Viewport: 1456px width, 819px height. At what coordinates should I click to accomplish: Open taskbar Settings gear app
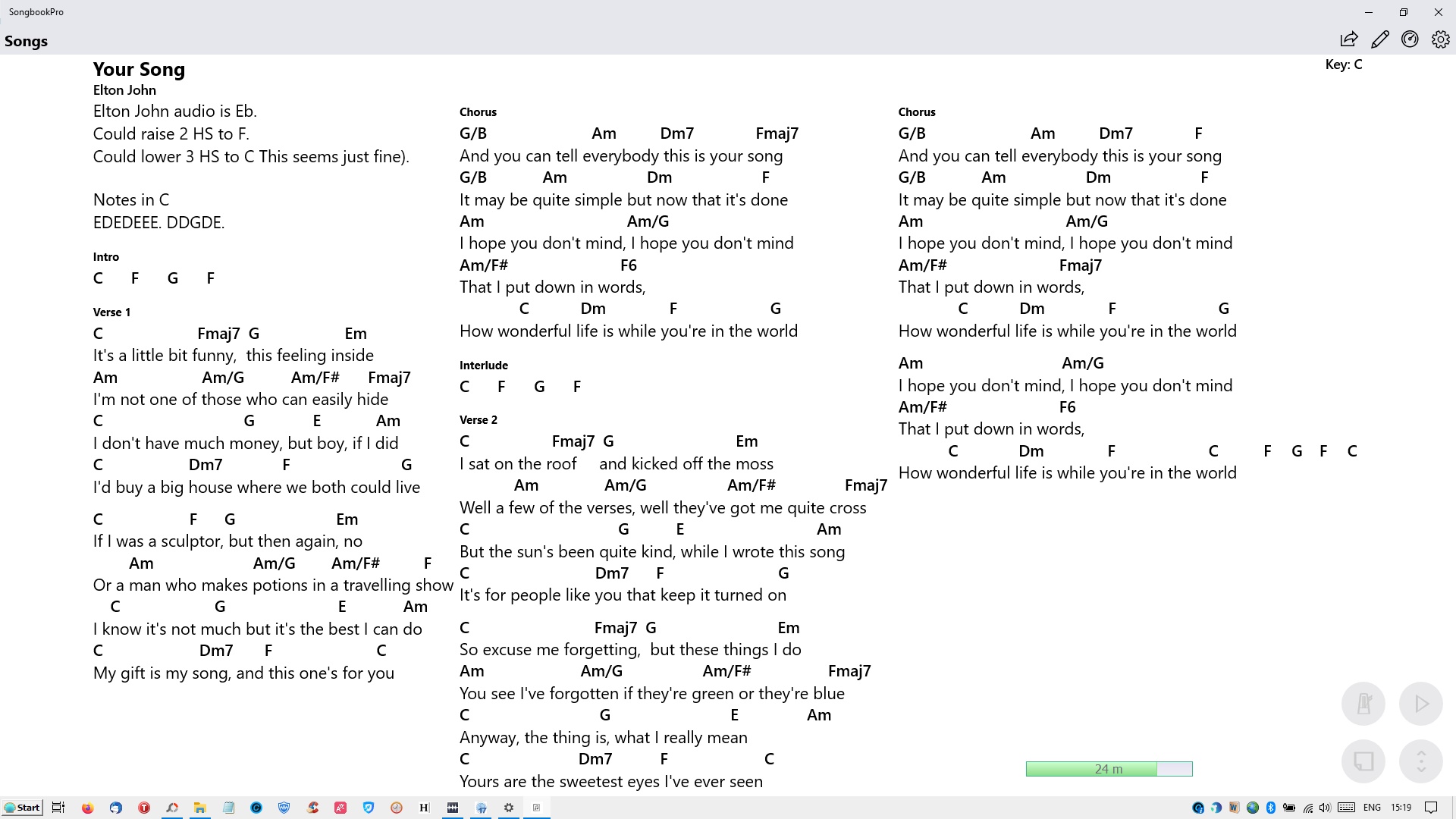509,808
